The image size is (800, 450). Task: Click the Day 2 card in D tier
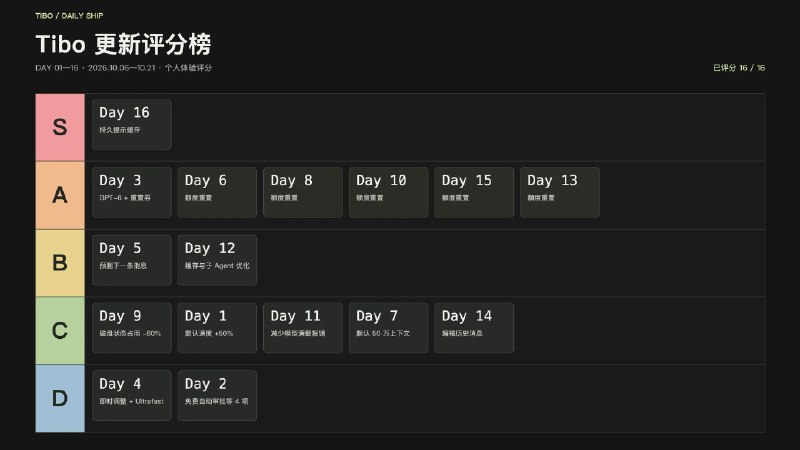(x=217, y=396)
